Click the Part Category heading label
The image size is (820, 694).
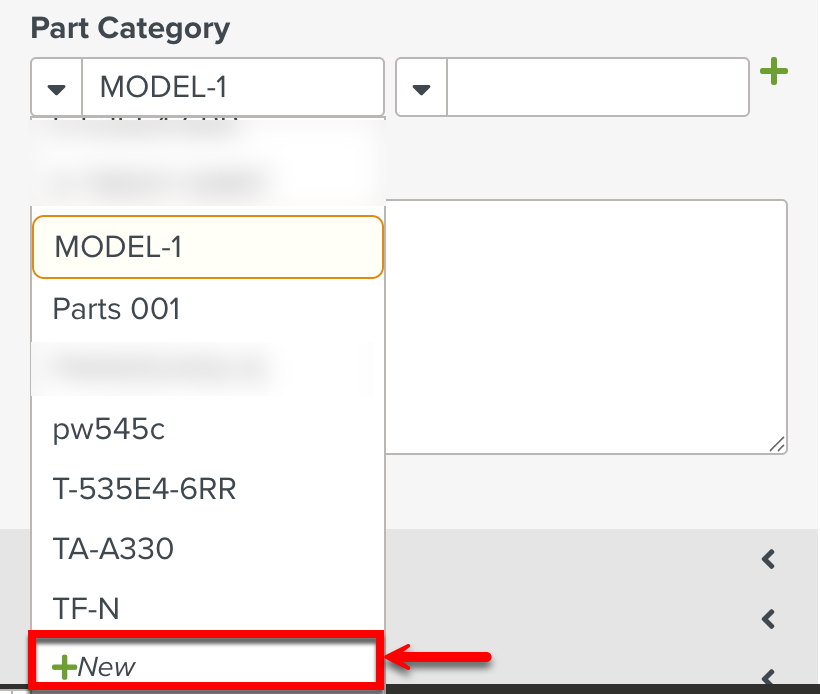(x=129, y=28)
